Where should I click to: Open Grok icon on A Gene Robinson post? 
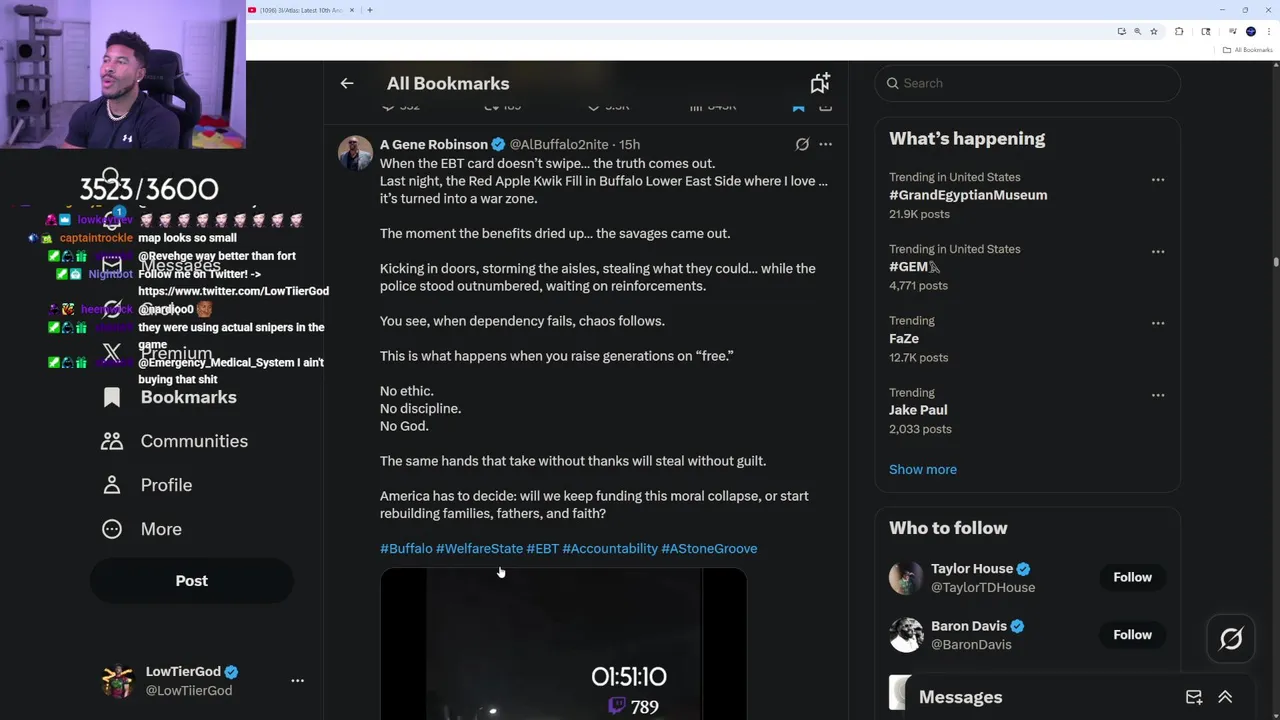(x=802, y=144)
